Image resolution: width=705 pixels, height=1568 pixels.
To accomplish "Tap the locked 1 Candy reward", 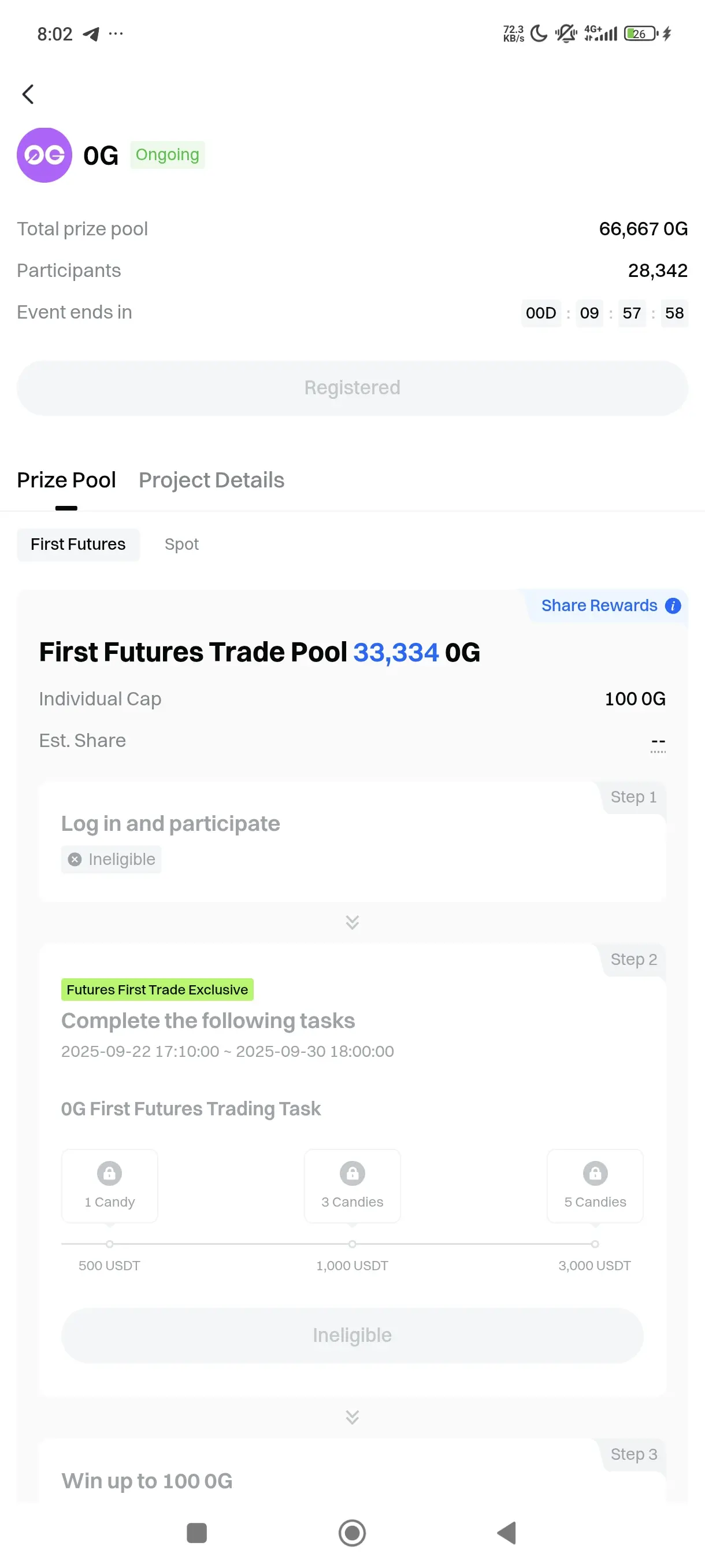I will (x=109, y=1185).
